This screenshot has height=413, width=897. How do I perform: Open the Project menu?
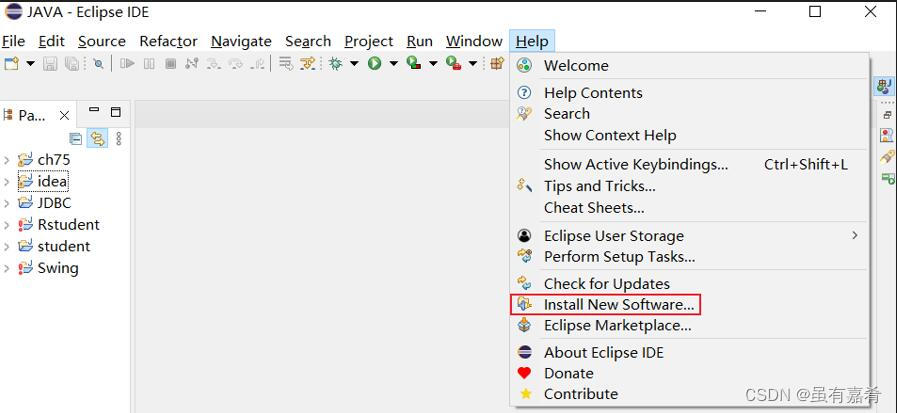coord(368,41)
